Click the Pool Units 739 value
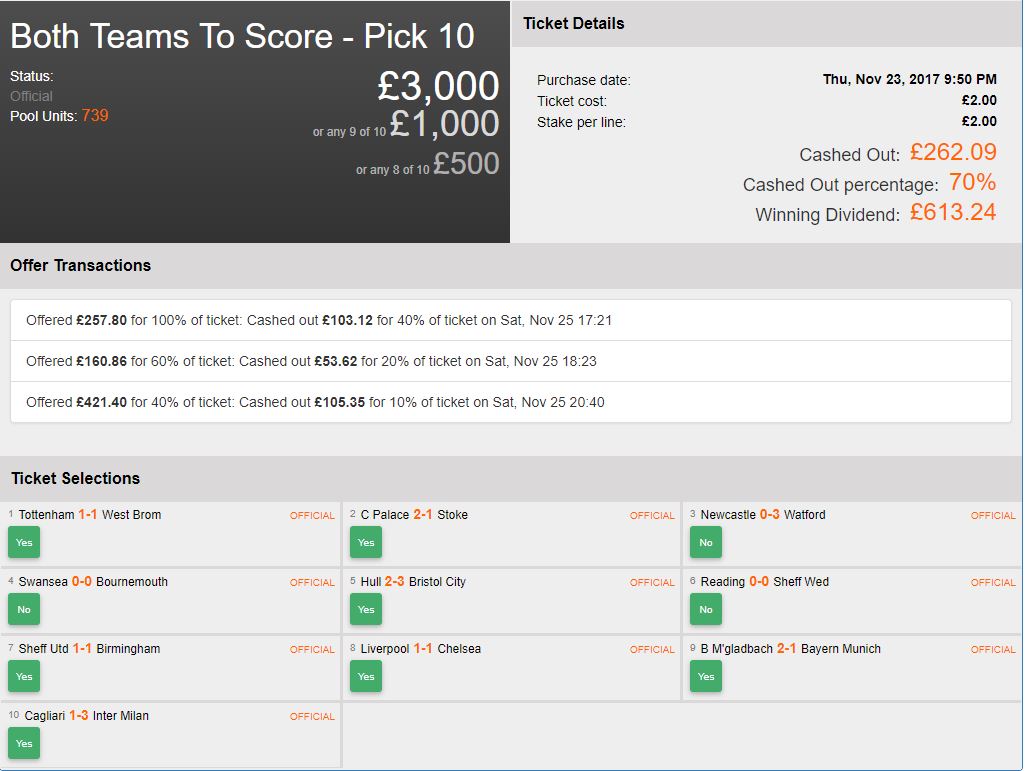The height and width of the screenshot is (771, 1026). [x=95, y=116]
